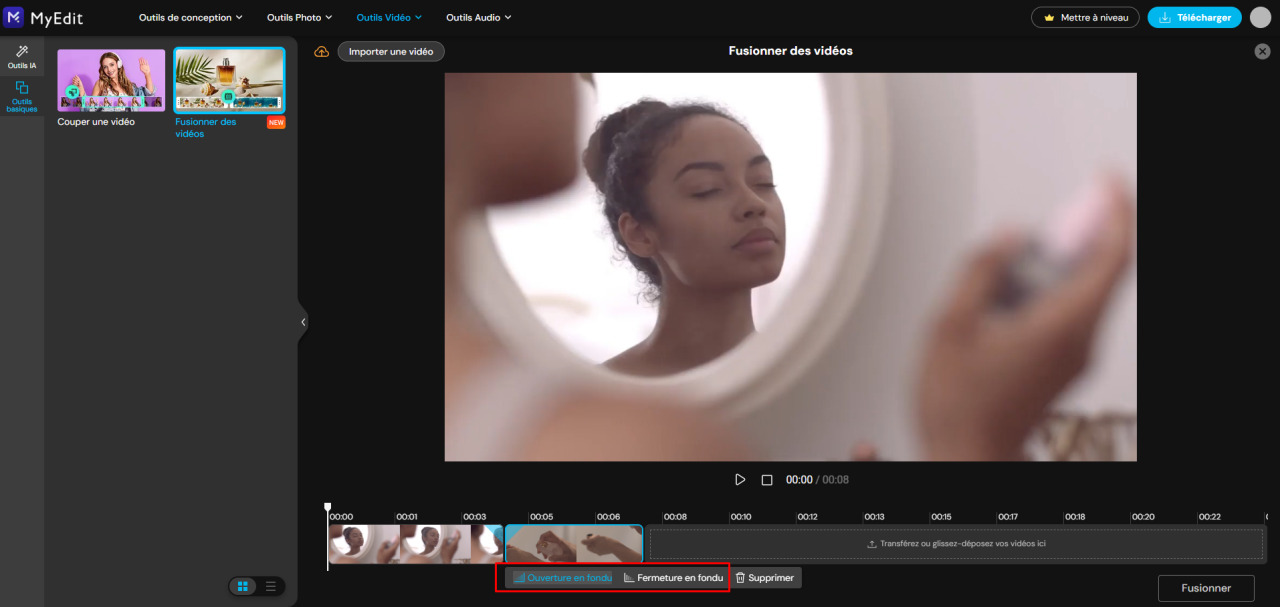Select Outils basiques sidebar tab
This screenshot has height=607, width=1280.
(x=22, y=97)
